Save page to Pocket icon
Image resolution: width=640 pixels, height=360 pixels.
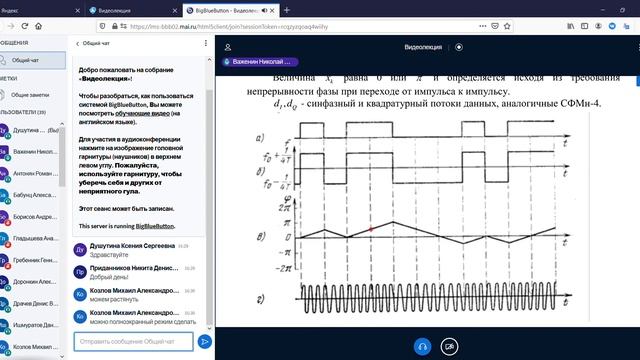[495, 26]
